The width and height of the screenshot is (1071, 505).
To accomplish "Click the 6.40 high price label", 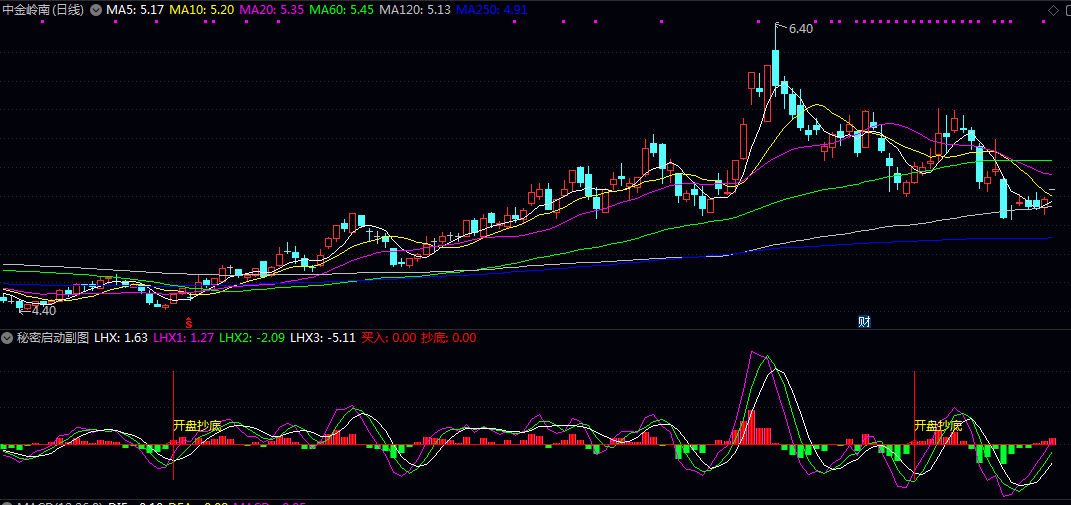I will coord(800,29).
